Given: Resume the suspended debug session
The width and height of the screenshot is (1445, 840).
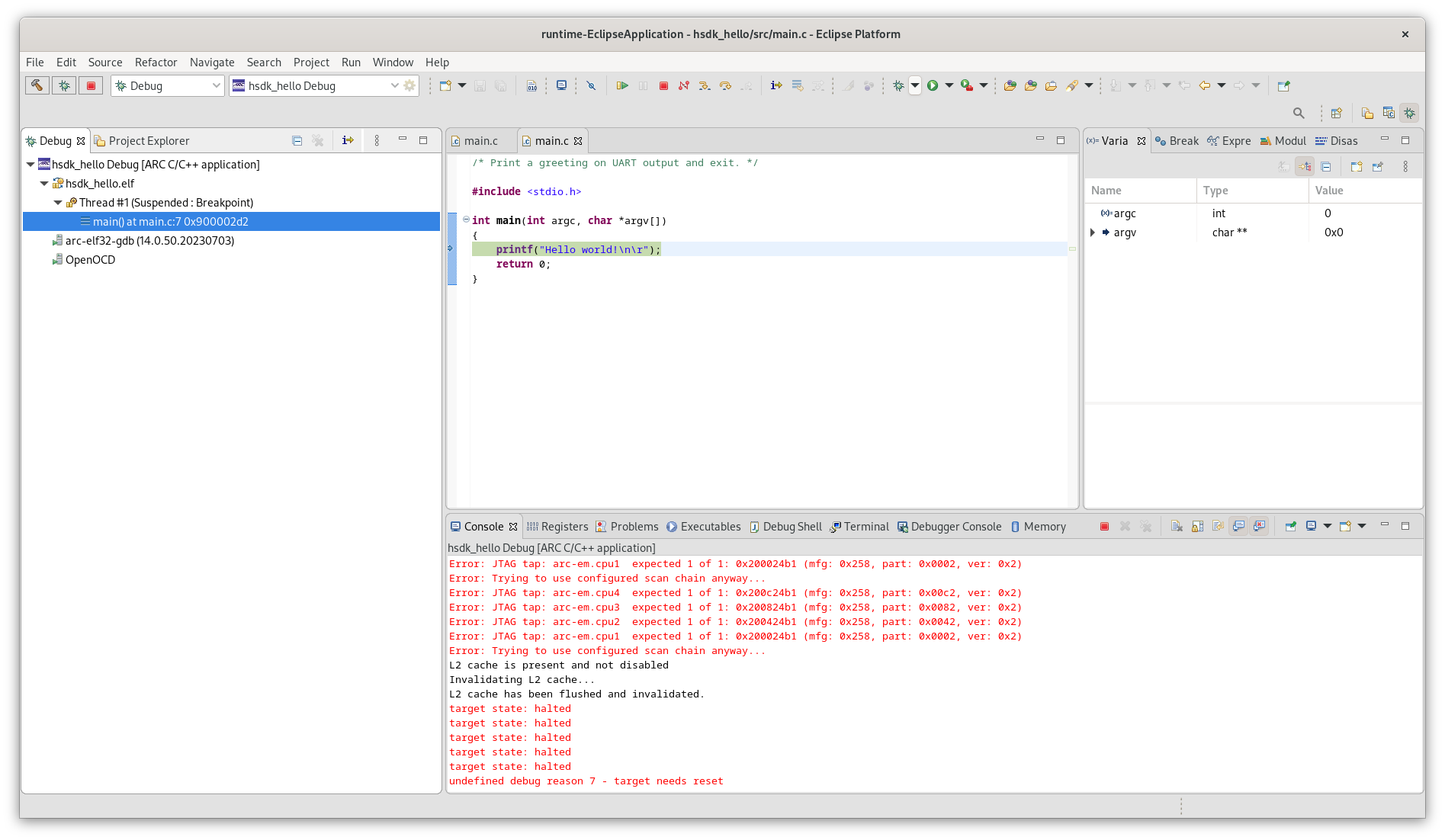Looking at the screenshot, I should tap(623, 85).
